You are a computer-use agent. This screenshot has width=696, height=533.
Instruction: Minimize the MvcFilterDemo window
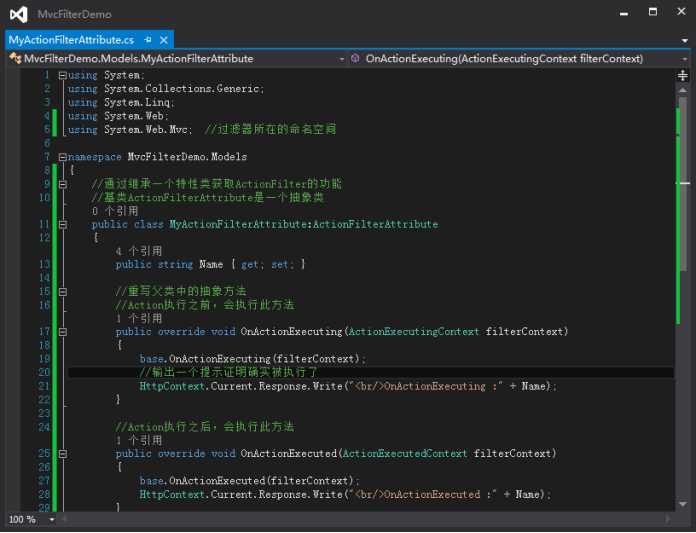[x=624, y=13]
